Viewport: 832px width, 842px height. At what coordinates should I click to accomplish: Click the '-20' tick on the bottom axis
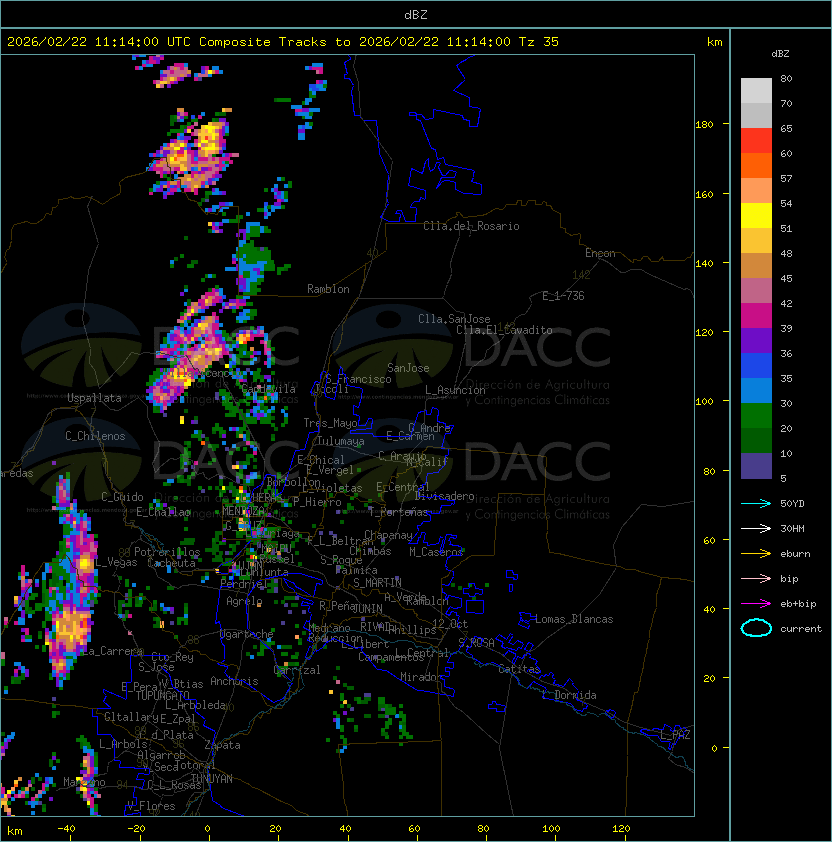click(x=136, y=829)
